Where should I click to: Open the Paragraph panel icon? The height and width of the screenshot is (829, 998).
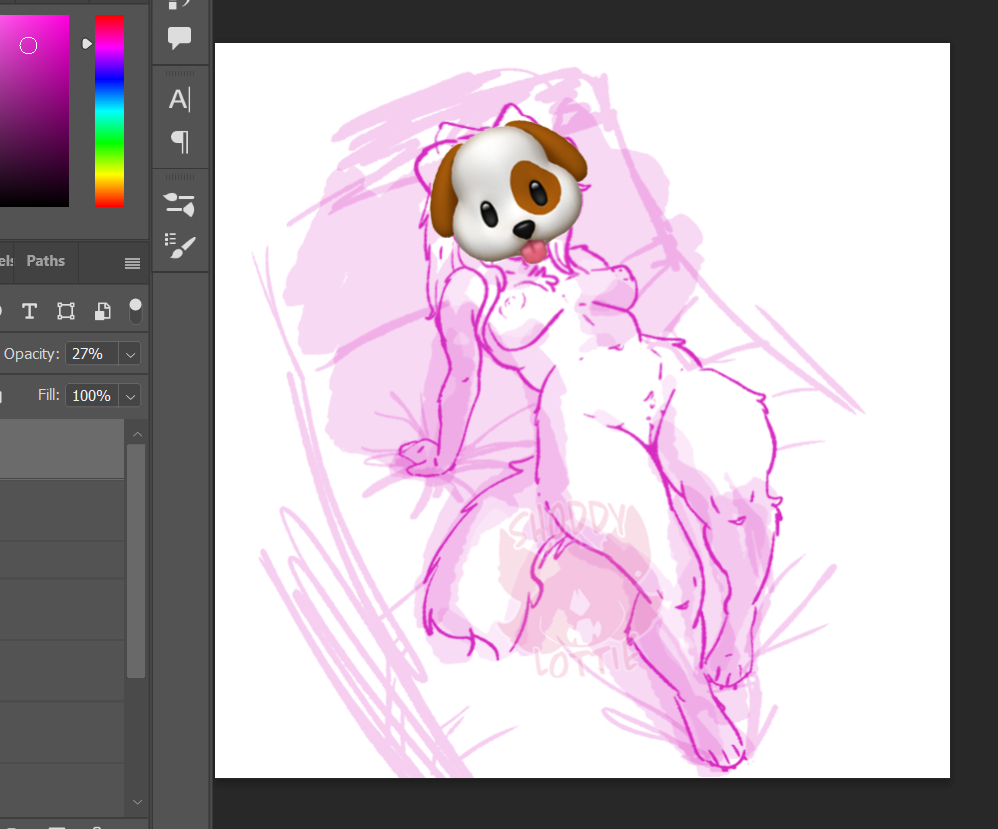click(179, 141)
